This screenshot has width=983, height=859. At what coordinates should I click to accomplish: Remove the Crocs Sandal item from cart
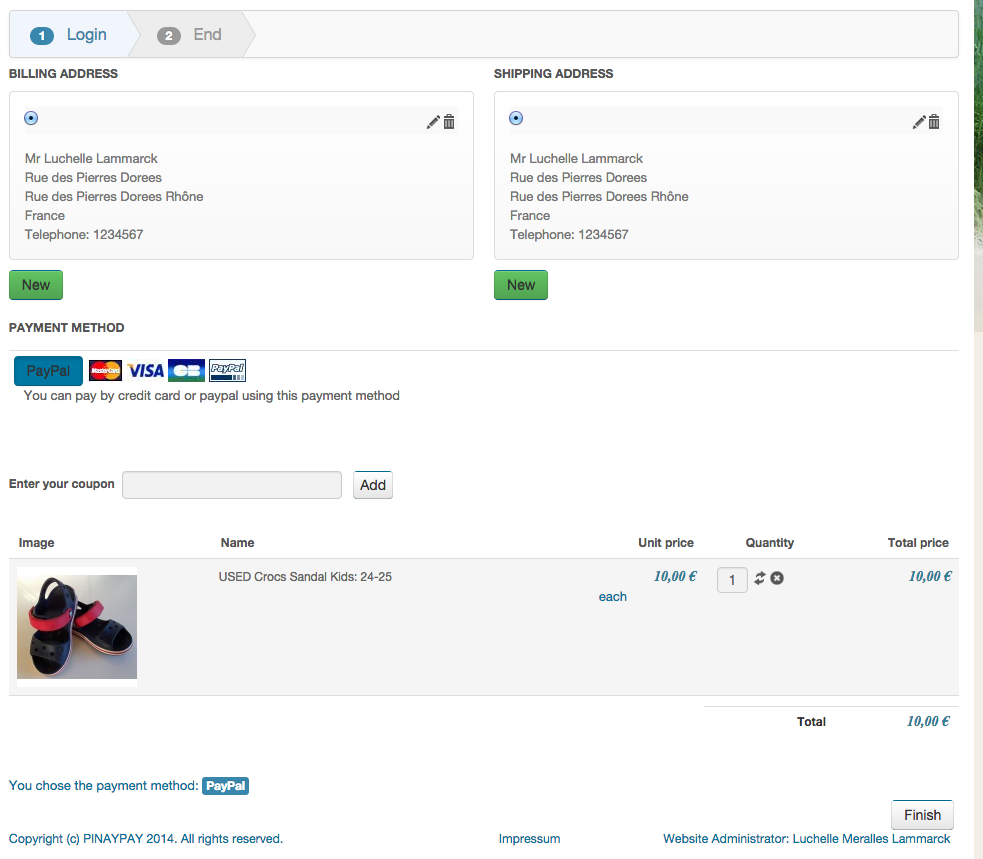pyautogui.click(x=777, y=578)
